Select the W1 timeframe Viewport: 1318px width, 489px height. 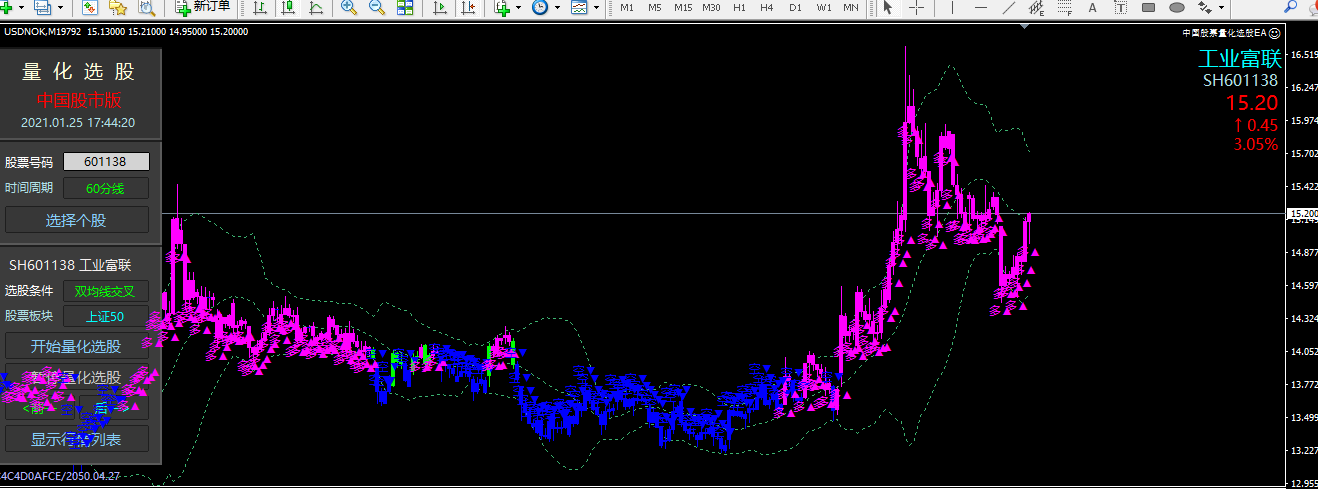(x=823, y=7)
